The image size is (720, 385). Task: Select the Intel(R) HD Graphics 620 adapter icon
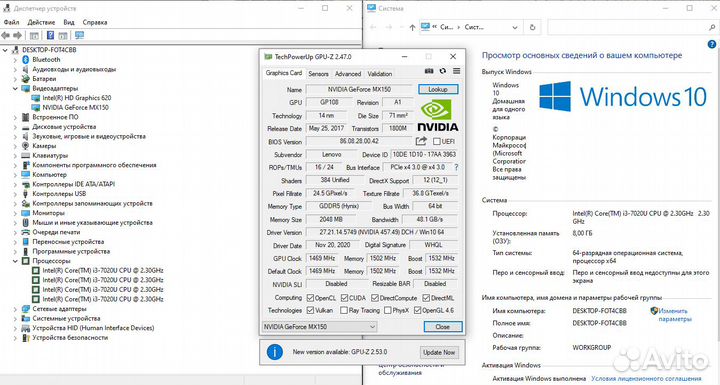point(36,98)
